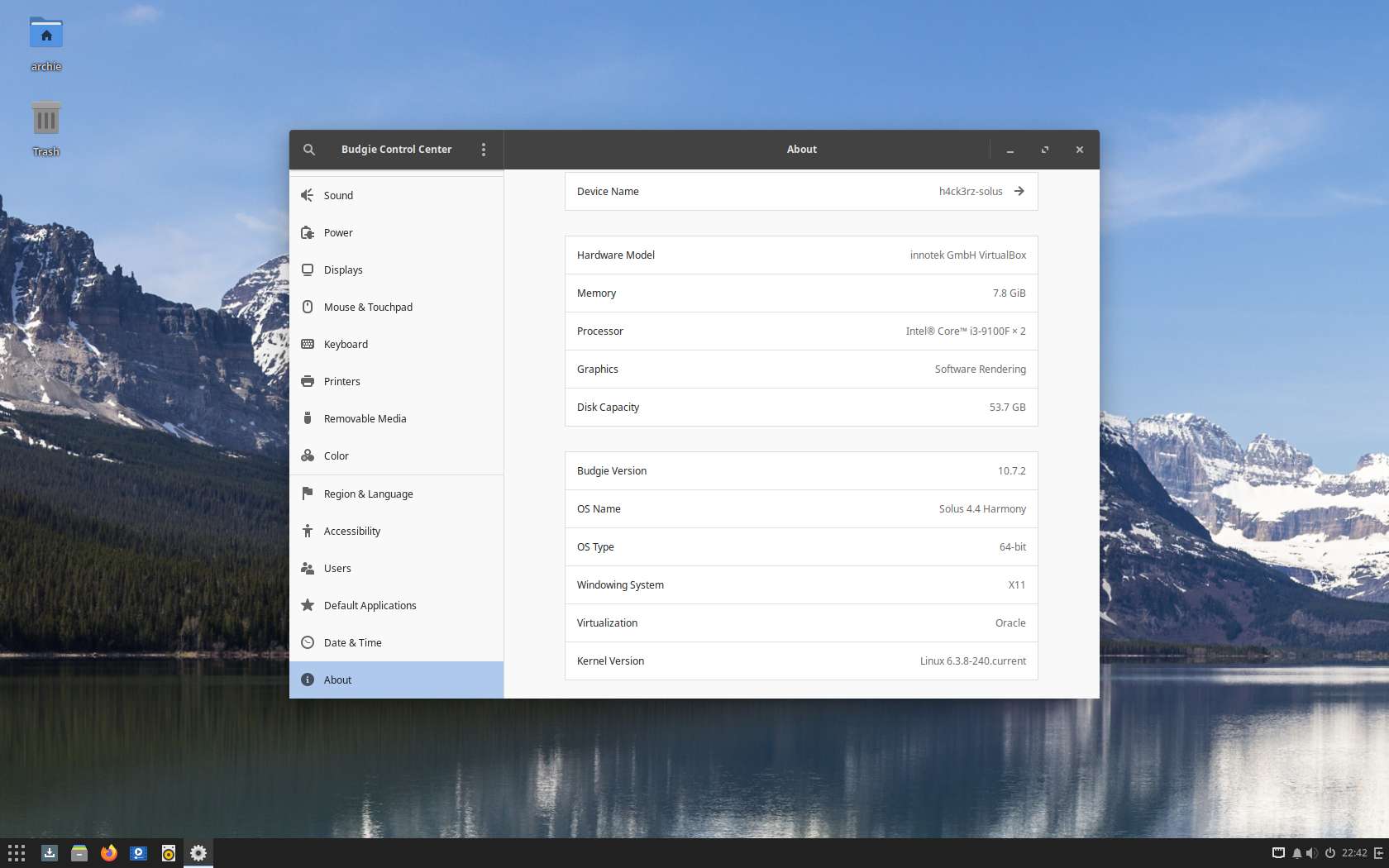Launch Firefox from the taskbar

[109, 853]
